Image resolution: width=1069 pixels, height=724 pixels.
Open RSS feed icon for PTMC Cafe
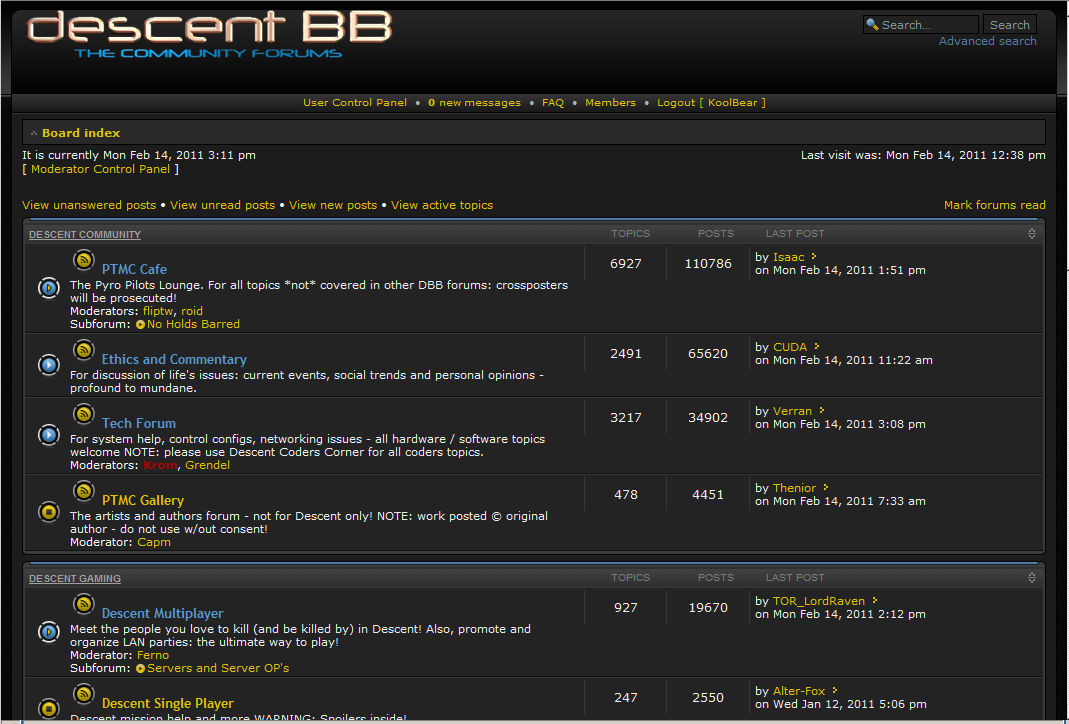click(83, 260)
